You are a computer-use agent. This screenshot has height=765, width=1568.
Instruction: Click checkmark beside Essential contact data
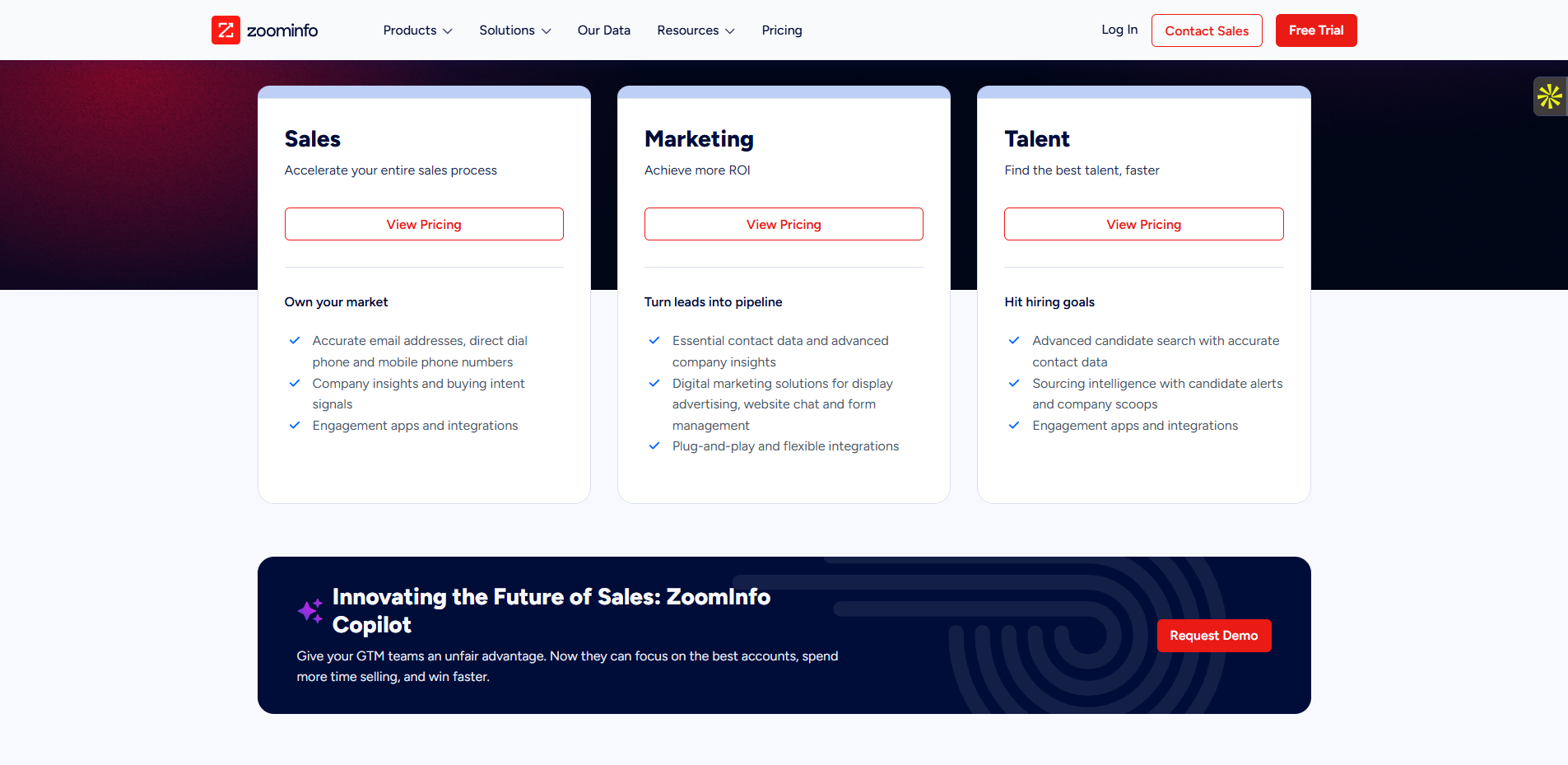click(x=654, y=341)
